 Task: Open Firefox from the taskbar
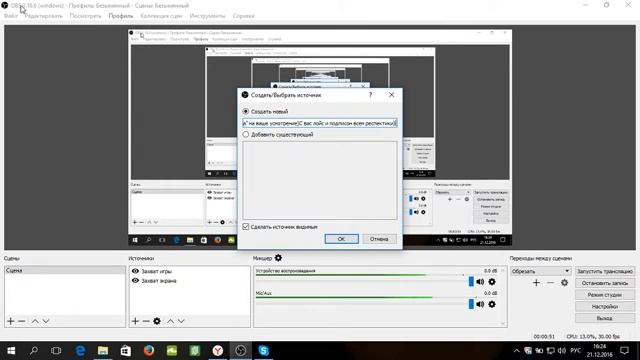[x=149, y=351]
